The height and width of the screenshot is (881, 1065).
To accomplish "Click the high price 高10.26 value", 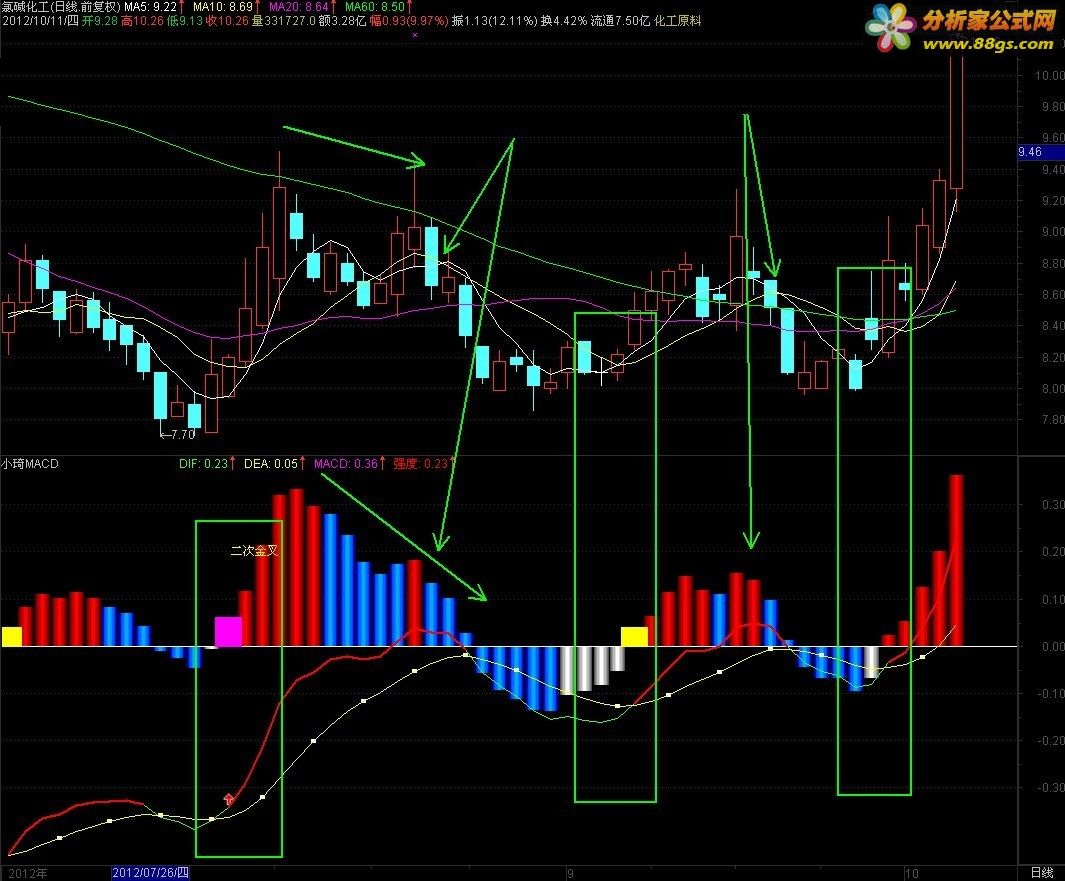I will [x=143, y=21].
